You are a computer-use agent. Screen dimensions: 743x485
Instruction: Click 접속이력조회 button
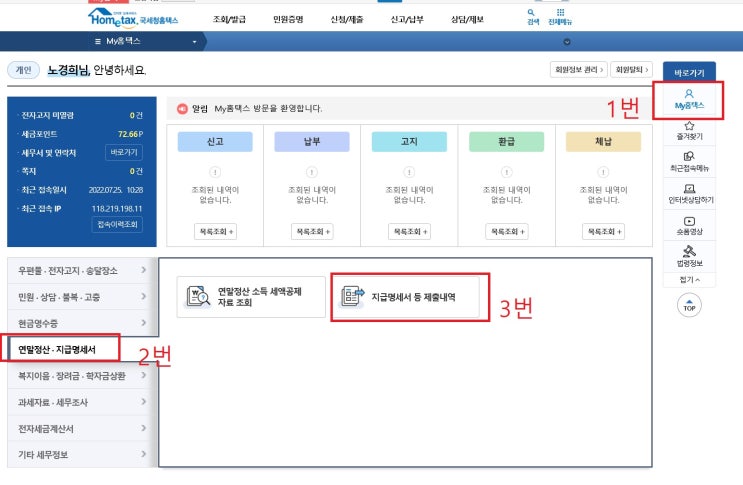tap(117, 225)
